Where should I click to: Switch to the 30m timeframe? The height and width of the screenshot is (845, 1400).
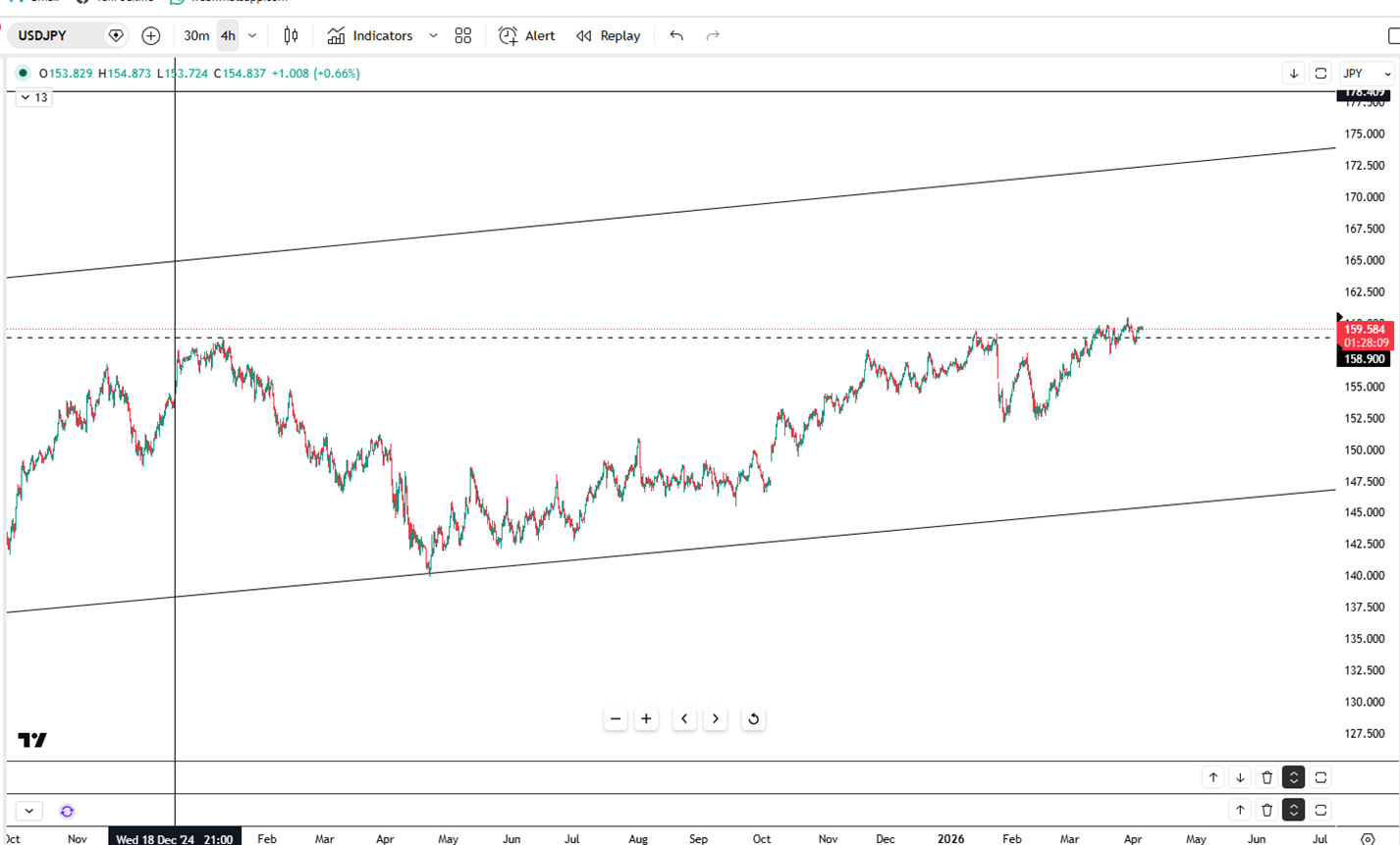coord(196,36)
